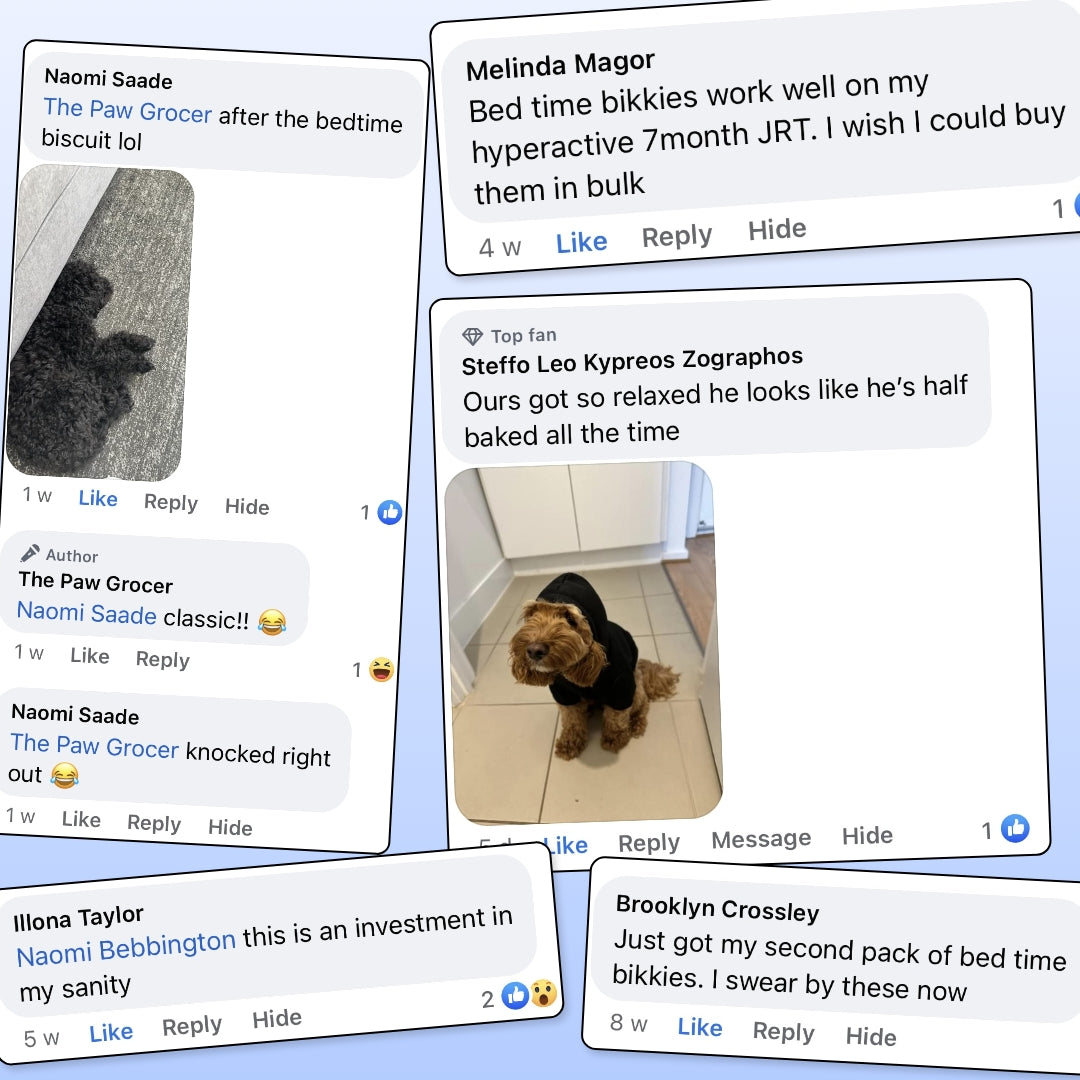This screenshot has height=1080, width=1080.
Task: Open the Naomi Bebbington tagged profile link
Action: (x=126, y=948)
